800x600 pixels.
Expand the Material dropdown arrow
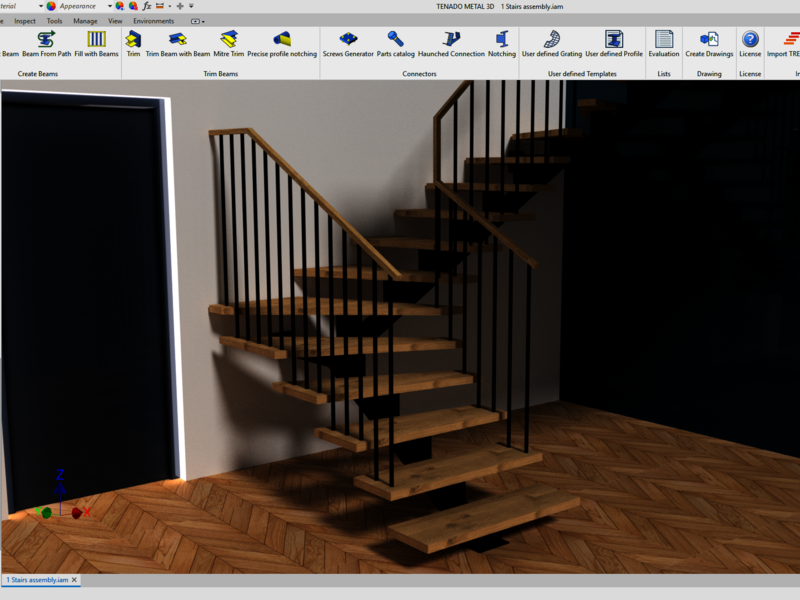click(41, 6)
